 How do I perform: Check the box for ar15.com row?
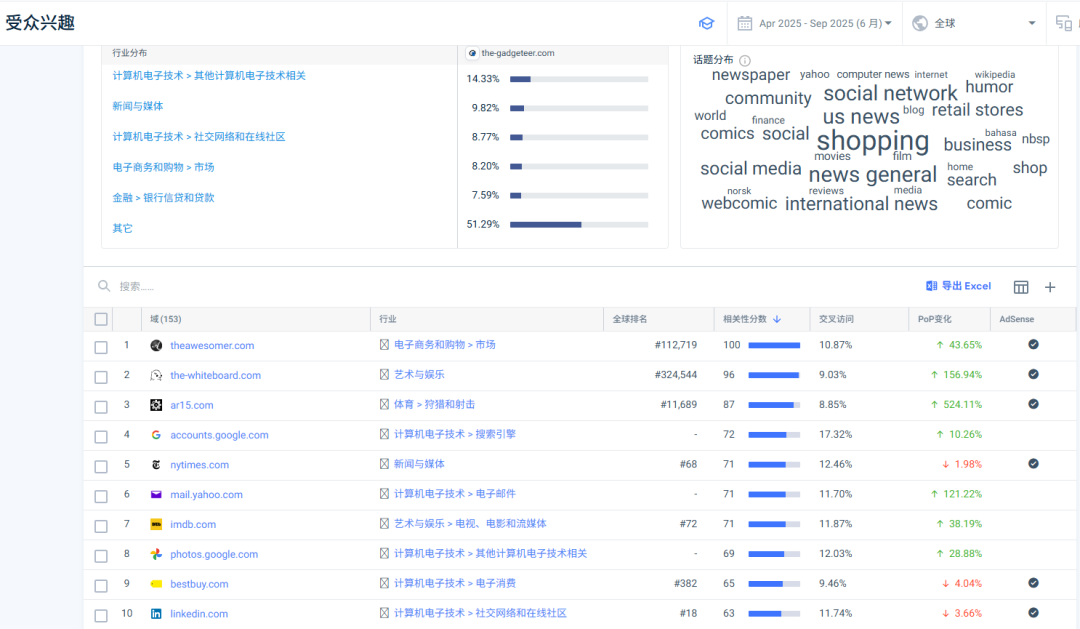pyautogui.click(x=101, y=406)
